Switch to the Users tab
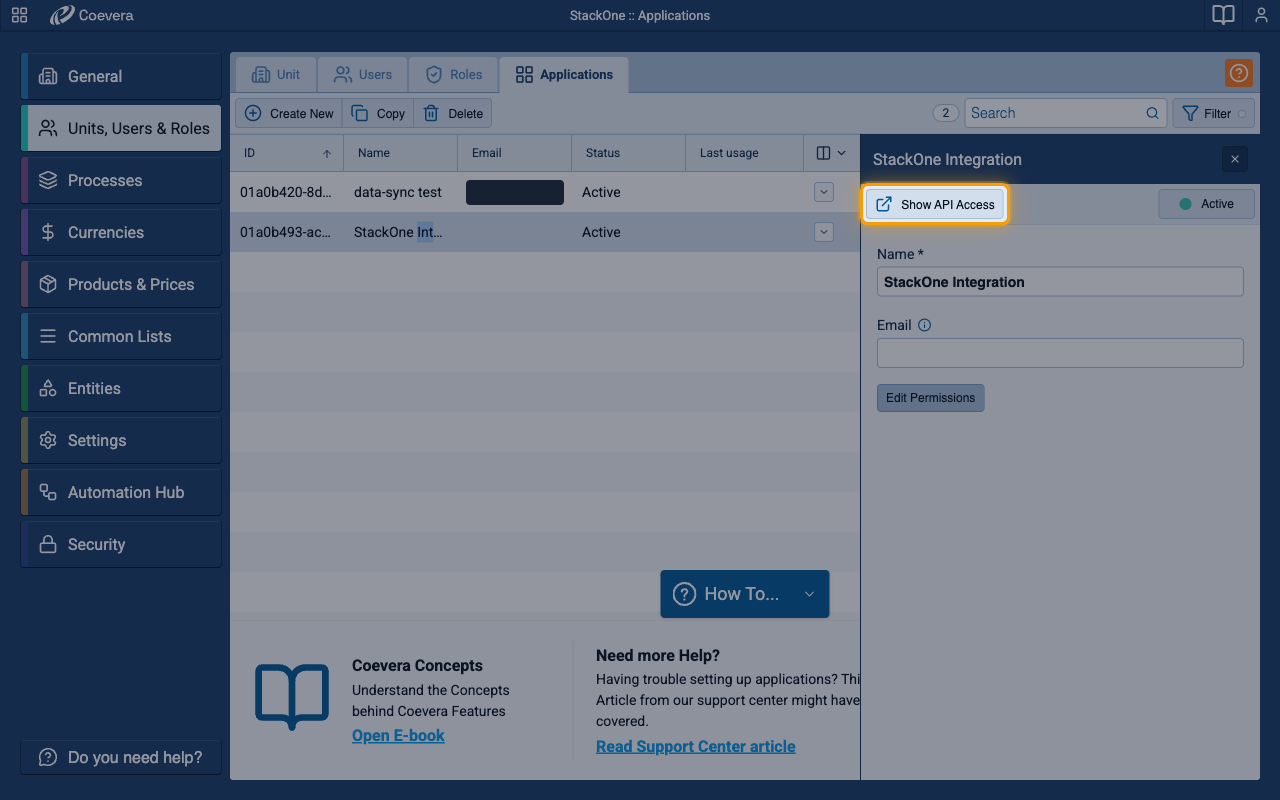This screenshot has height=800, width=1280. click(x=362, y=75)
